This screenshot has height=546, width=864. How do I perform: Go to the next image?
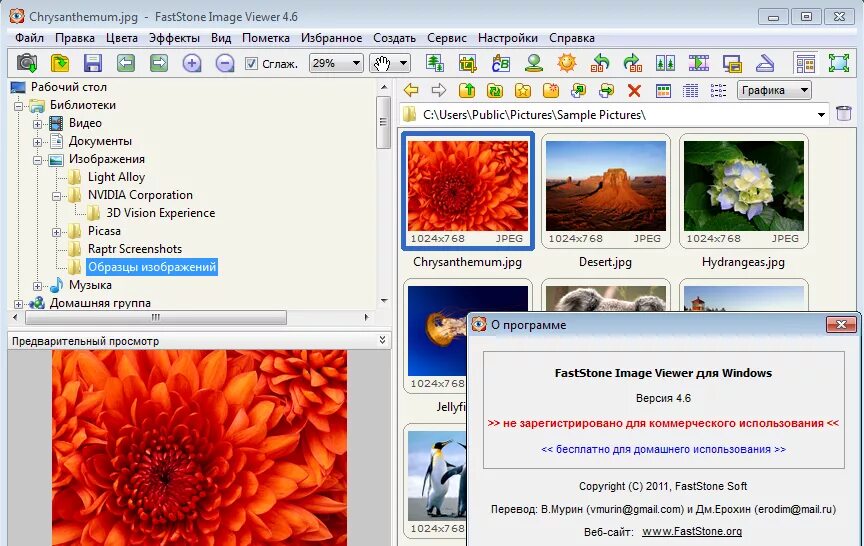pyautogui.click(x=159, y=63)
